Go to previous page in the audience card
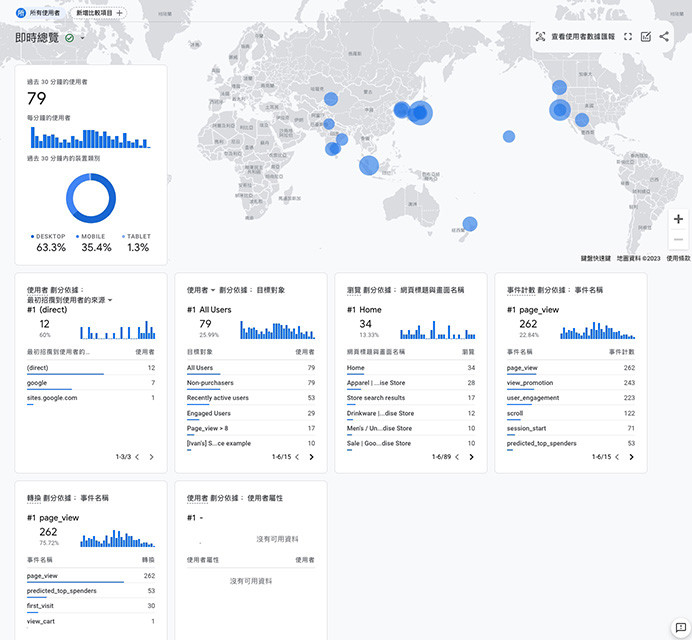Screen dimensions: 692x640 pos(297,457)
